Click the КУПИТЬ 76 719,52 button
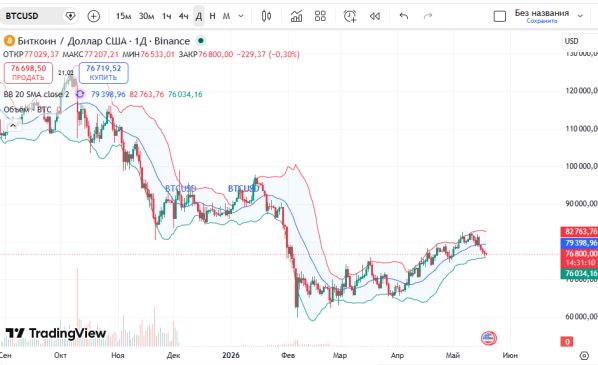The width and height of the screenshot is (598, 365). pos(103,72)
